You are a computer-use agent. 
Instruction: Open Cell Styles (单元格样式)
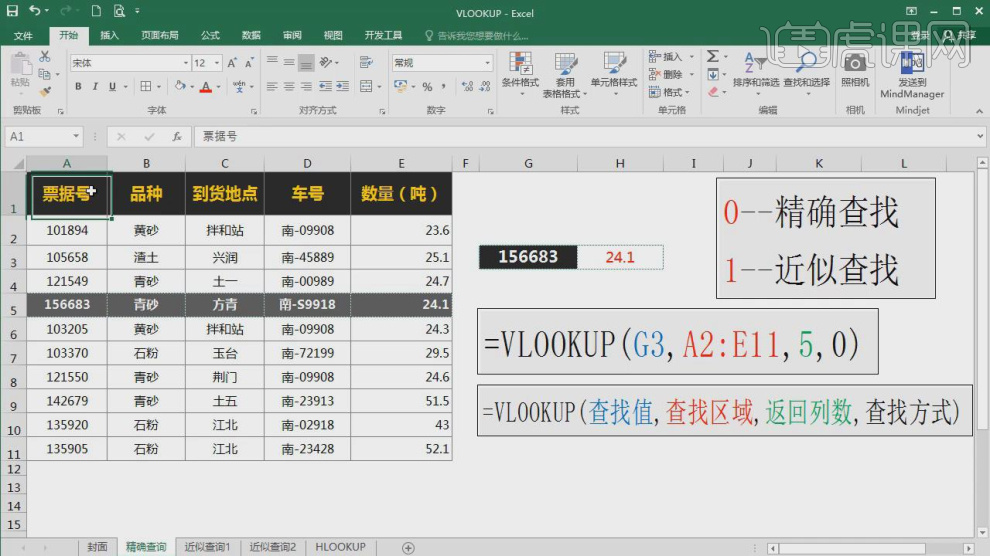tap(614, 74)
